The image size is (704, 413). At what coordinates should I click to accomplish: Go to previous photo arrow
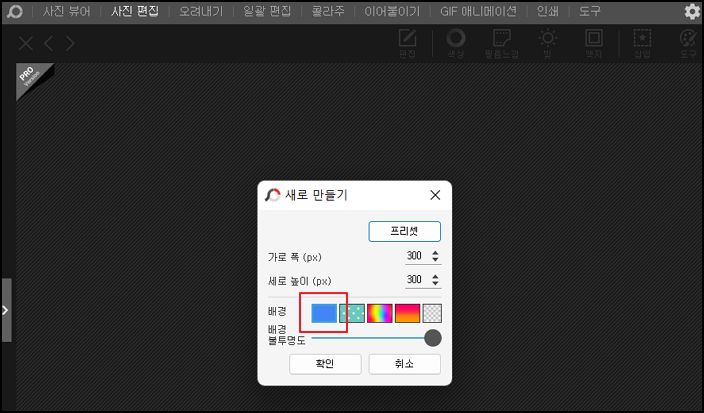(x=49, y=44)
